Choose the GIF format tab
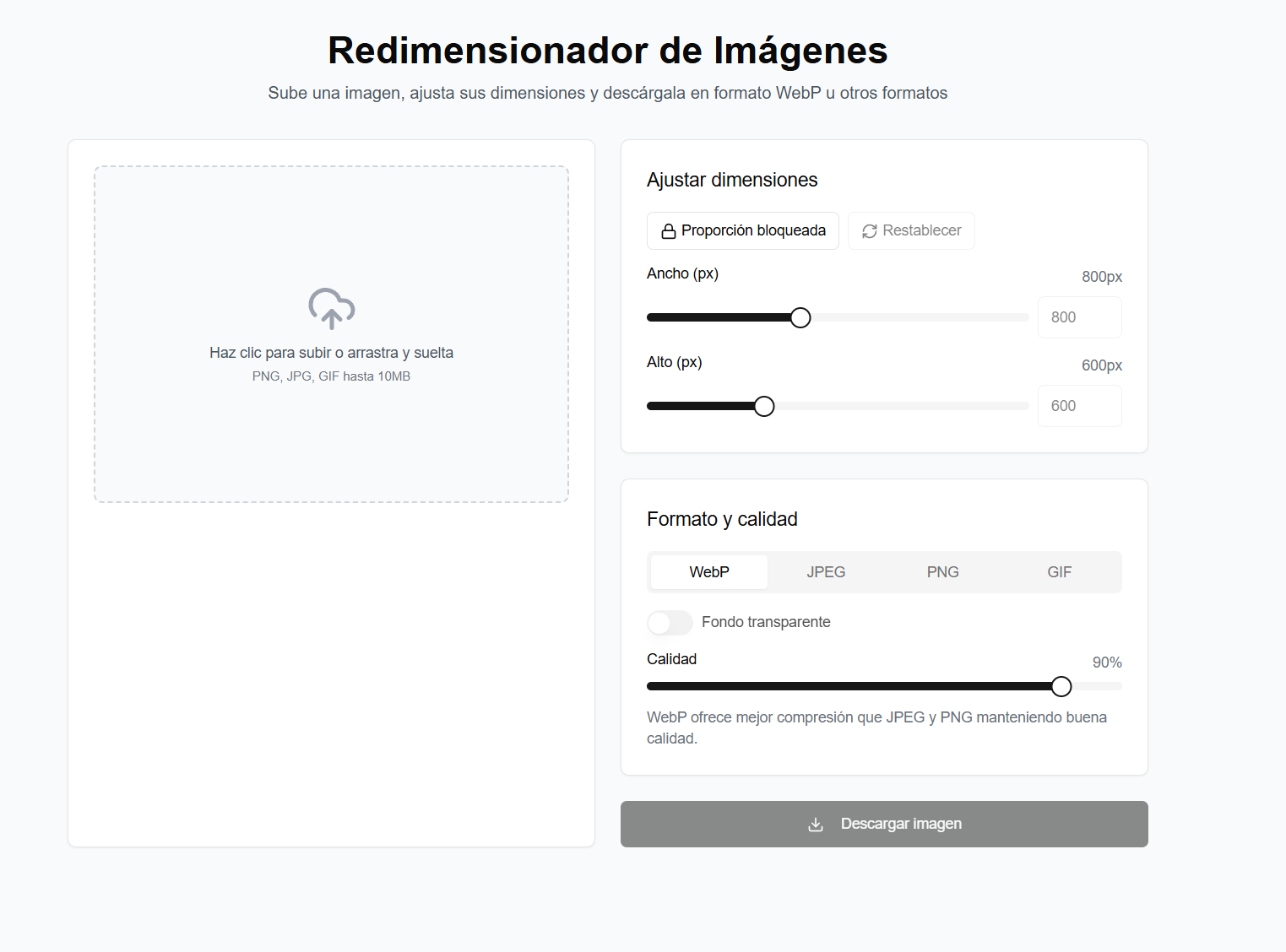This screenshot has height=952, width=1286. (x=1059, y=571)
